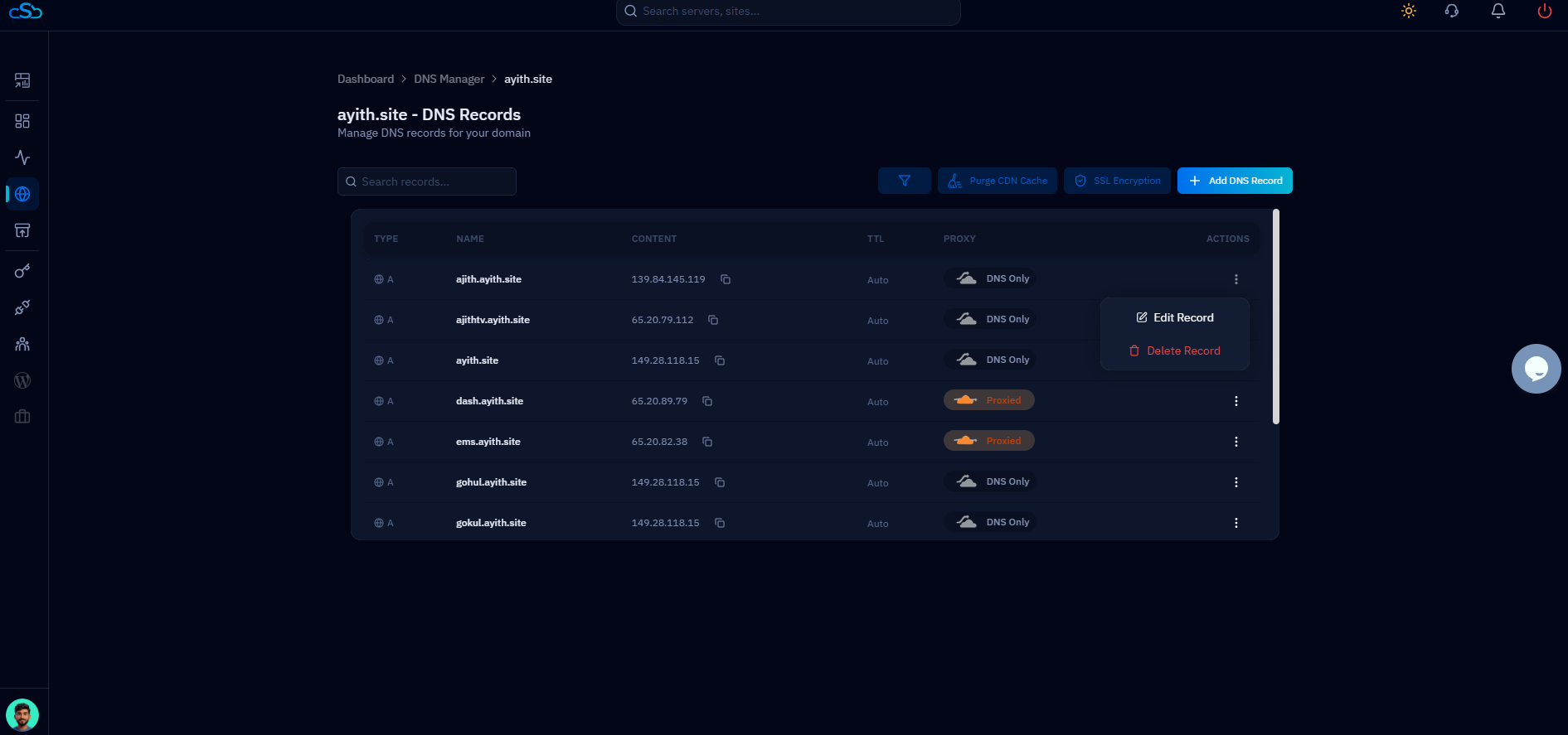The width and height of the screenshot is (1568, 735).
Task: Toggle DNS Only proxy for ayith.site
Action: (992, 360)
